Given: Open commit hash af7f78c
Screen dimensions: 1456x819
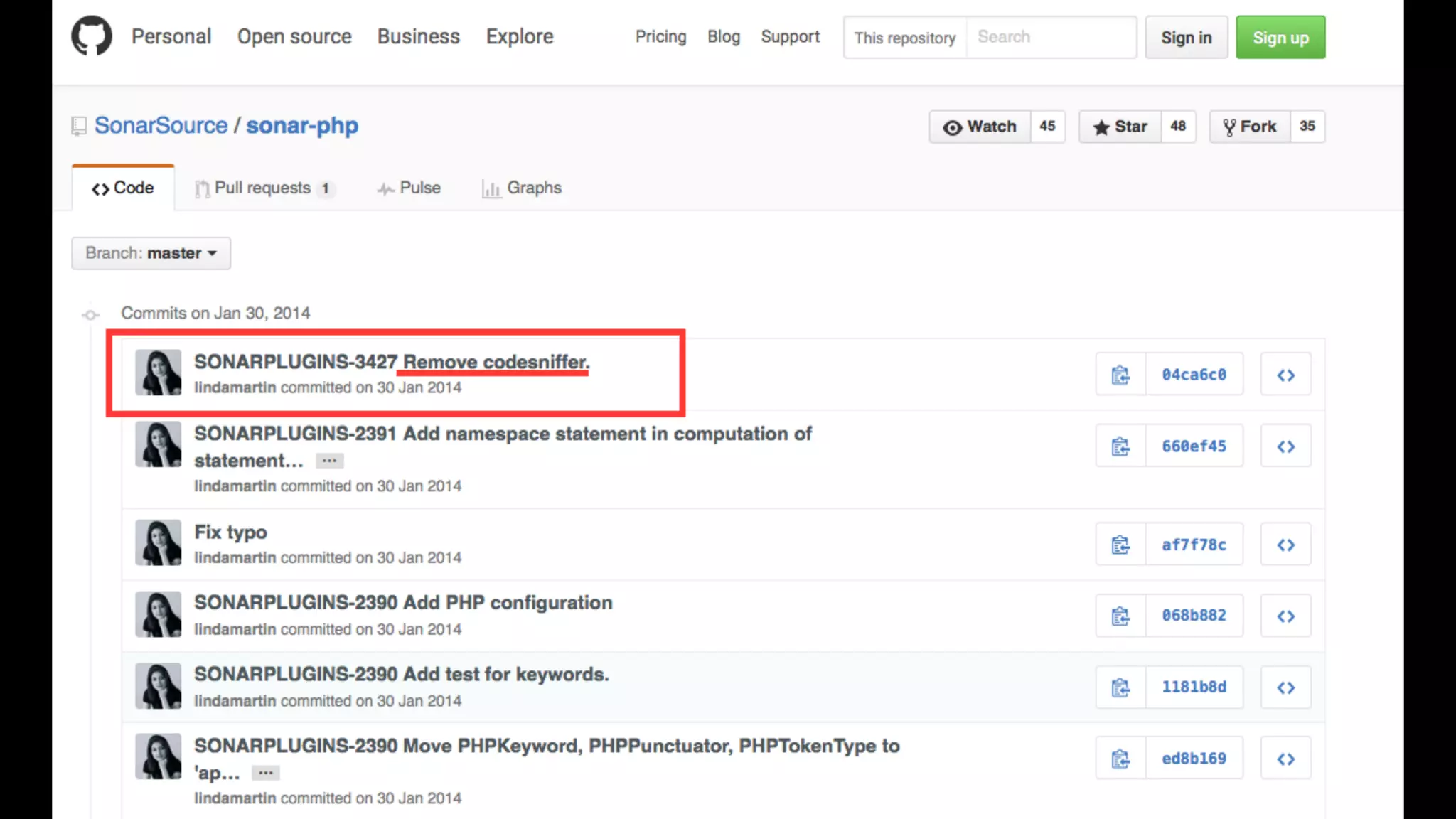Looking at the screenshot, I should click(x=1194, y=545).
